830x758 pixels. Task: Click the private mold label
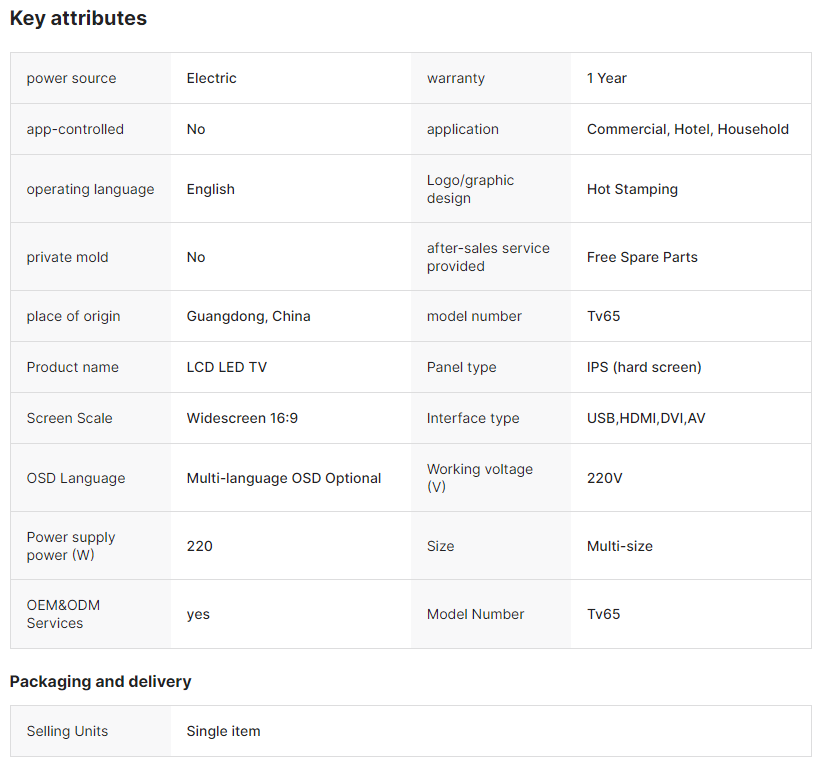[67, 257]
